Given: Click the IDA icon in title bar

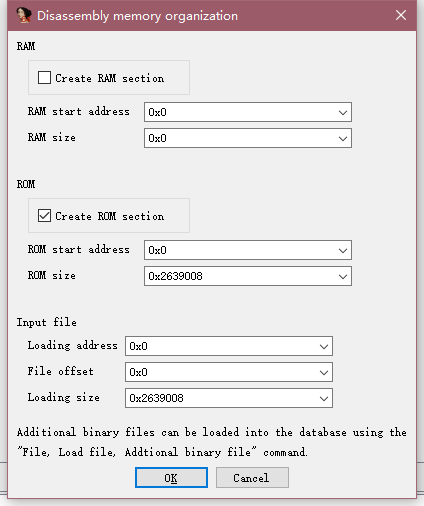Looking at the screenshot, I should pos(24,15).
